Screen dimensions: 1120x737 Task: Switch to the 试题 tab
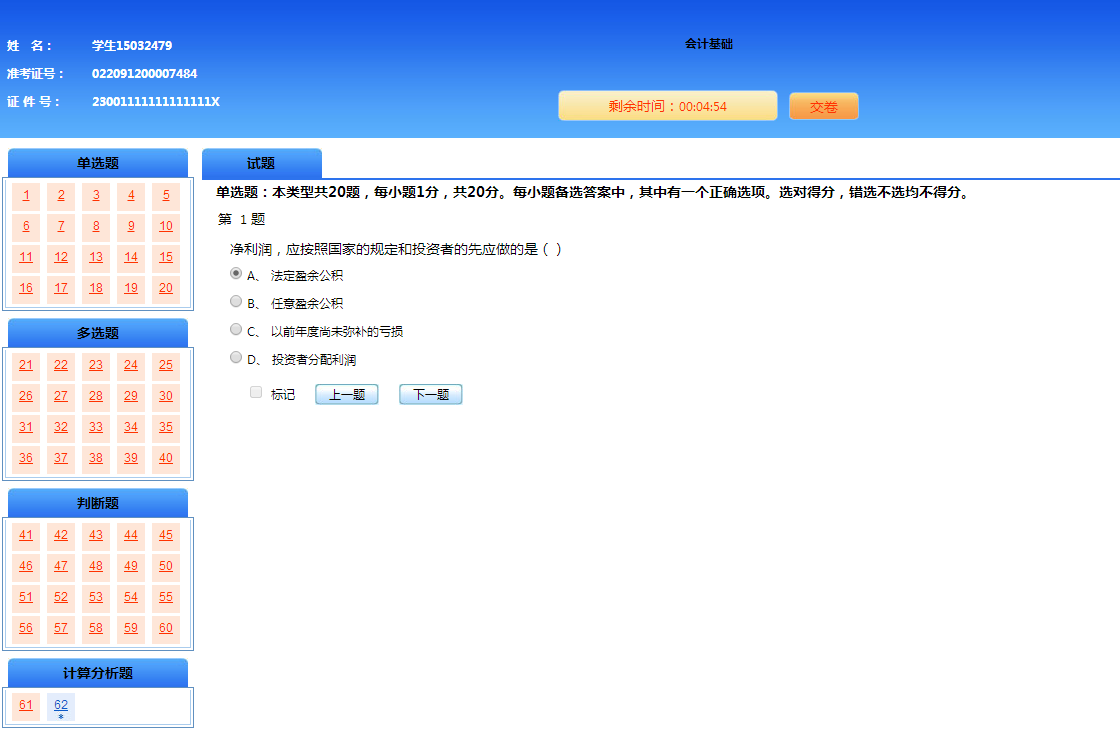[x=261, y=162]
